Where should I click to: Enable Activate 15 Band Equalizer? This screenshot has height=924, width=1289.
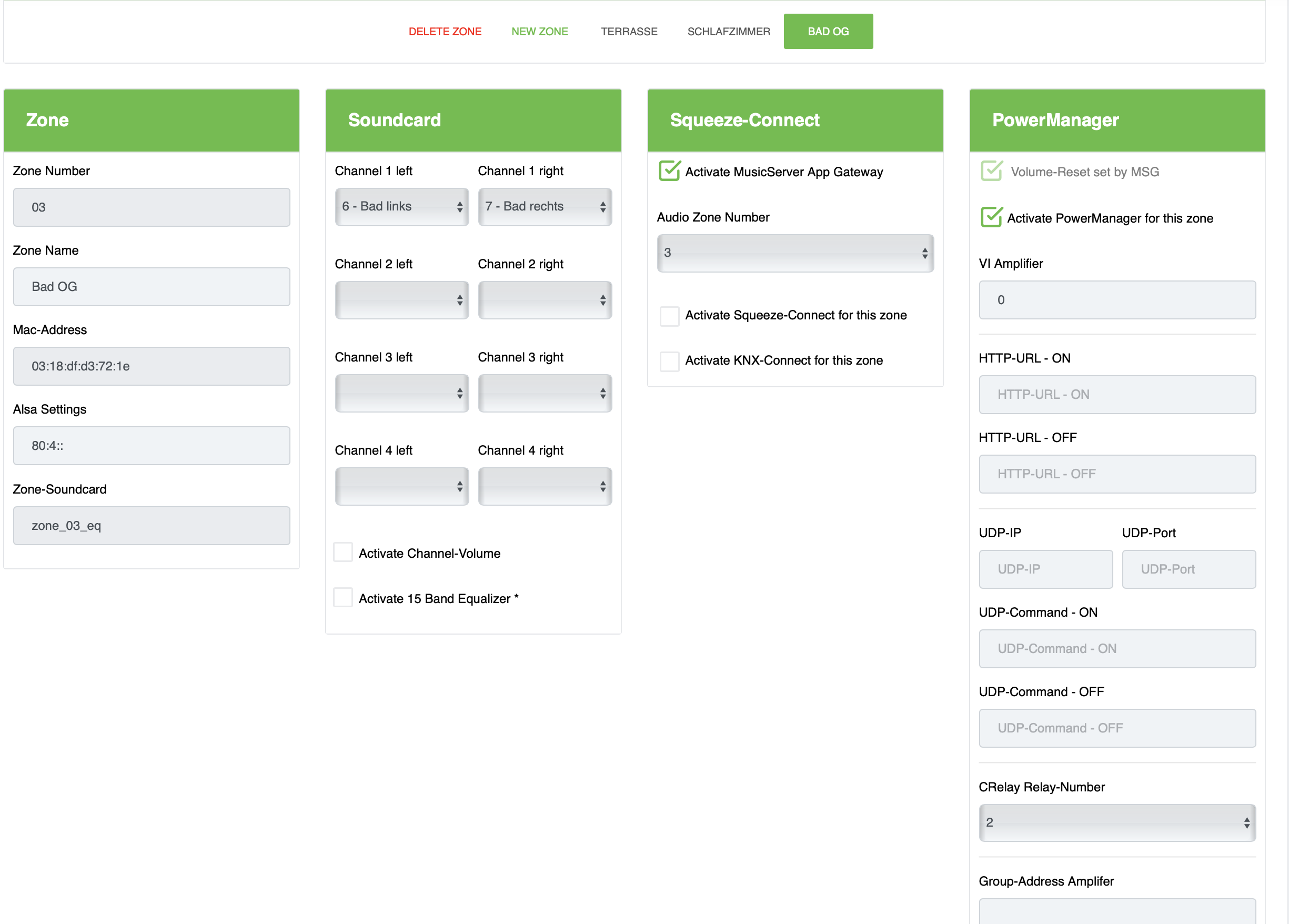[x=343, y=598]
